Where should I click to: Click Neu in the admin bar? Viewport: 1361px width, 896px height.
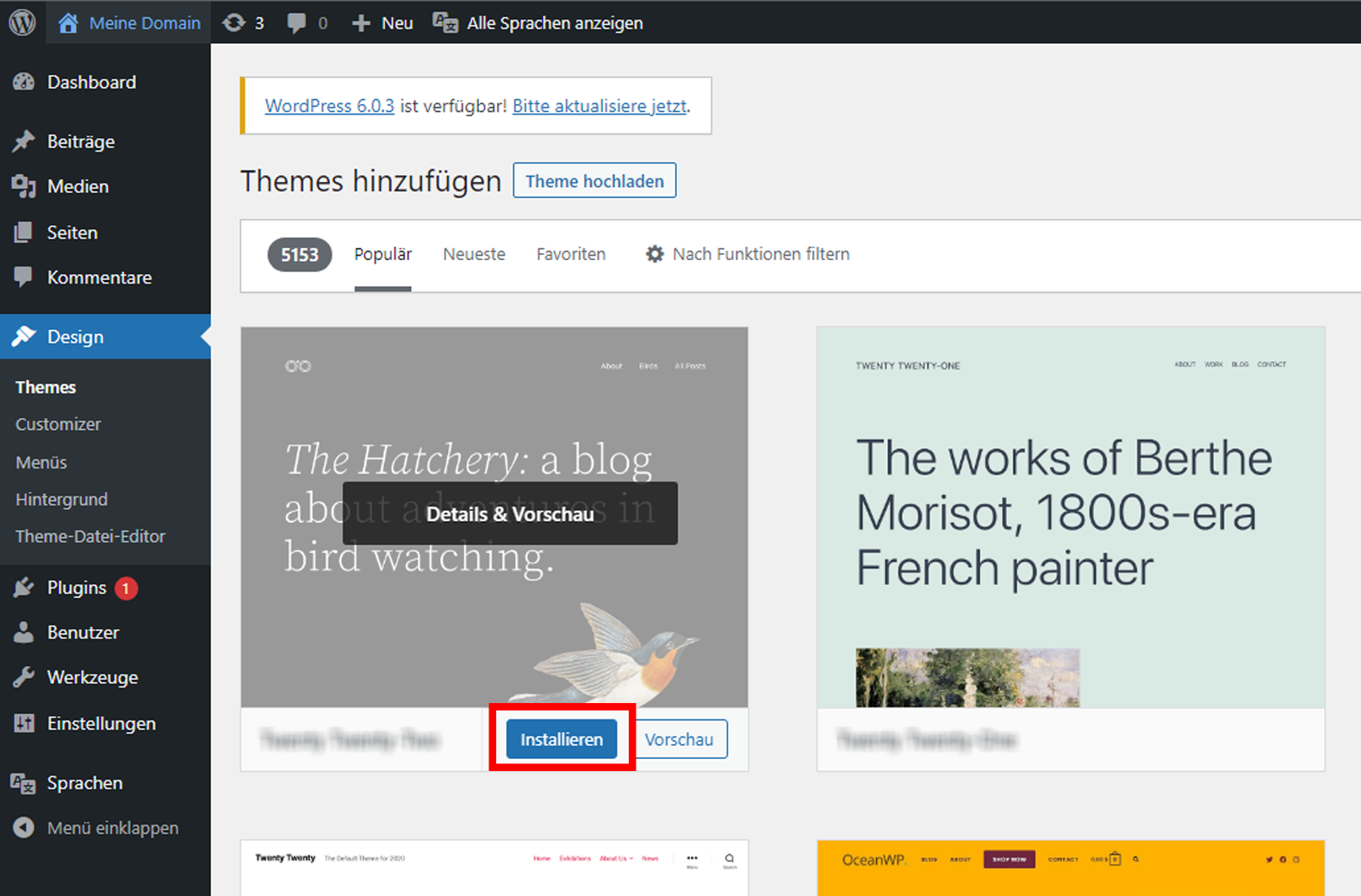(x=397, y=23)
